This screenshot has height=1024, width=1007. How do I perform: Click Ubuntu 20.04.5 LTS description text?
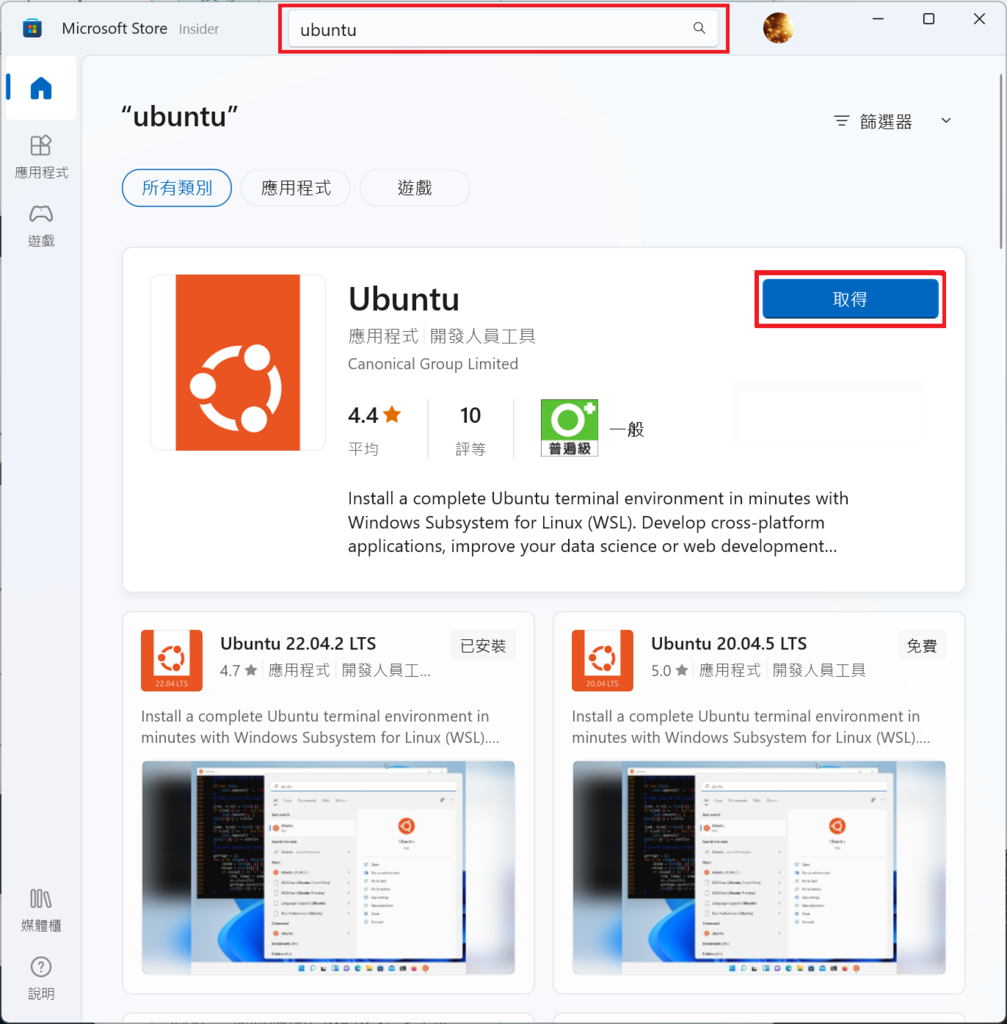(751, 727)
